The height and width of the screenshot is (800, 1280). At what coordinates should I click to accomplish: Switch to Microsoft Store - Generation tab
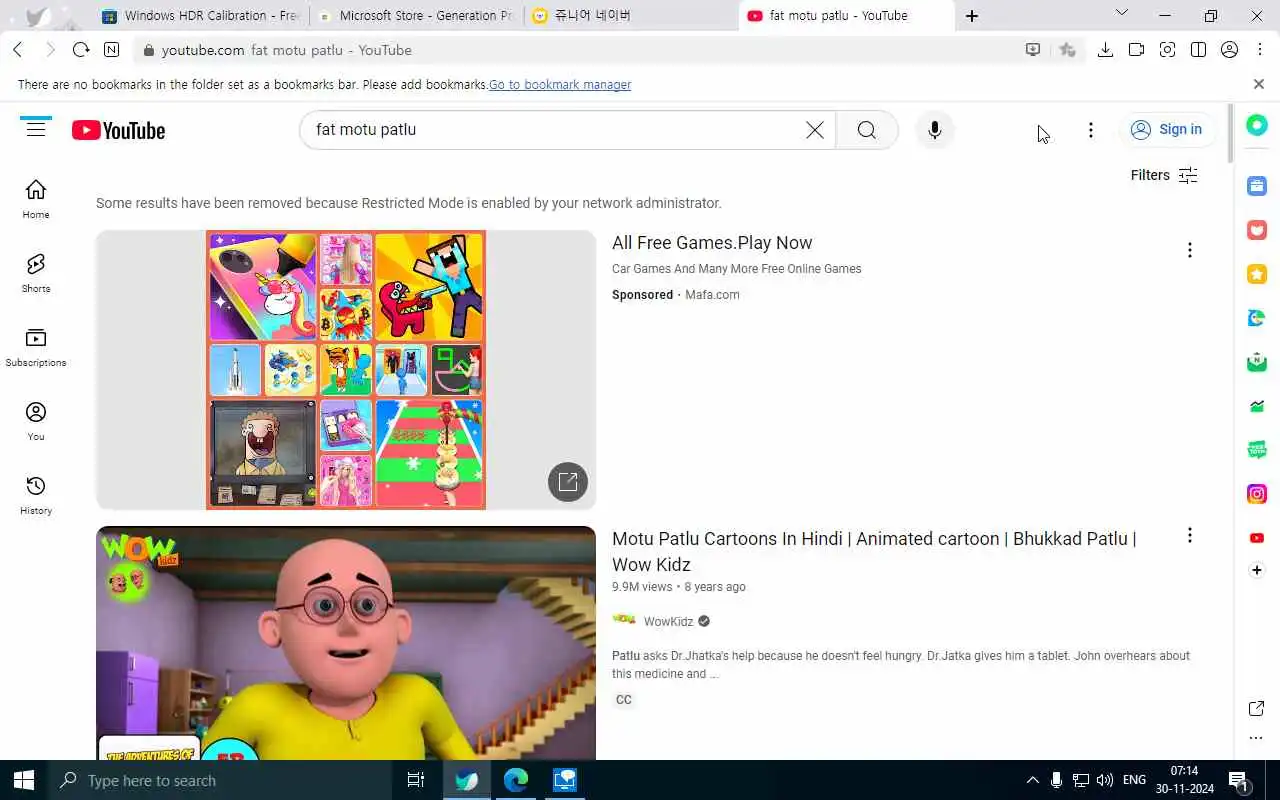tap(415, 16)
